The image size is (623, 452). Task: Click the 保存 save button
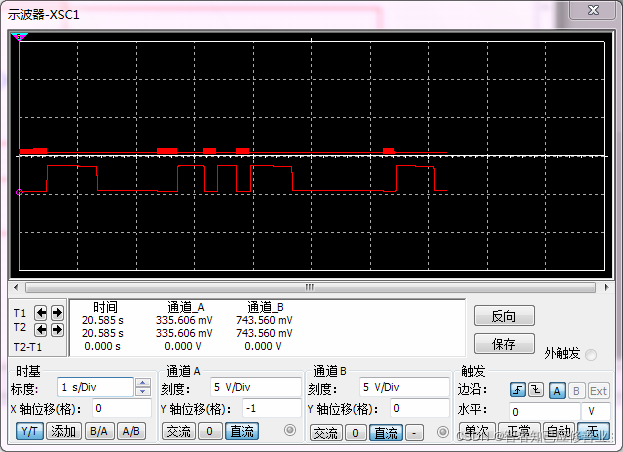pos(504,344)
